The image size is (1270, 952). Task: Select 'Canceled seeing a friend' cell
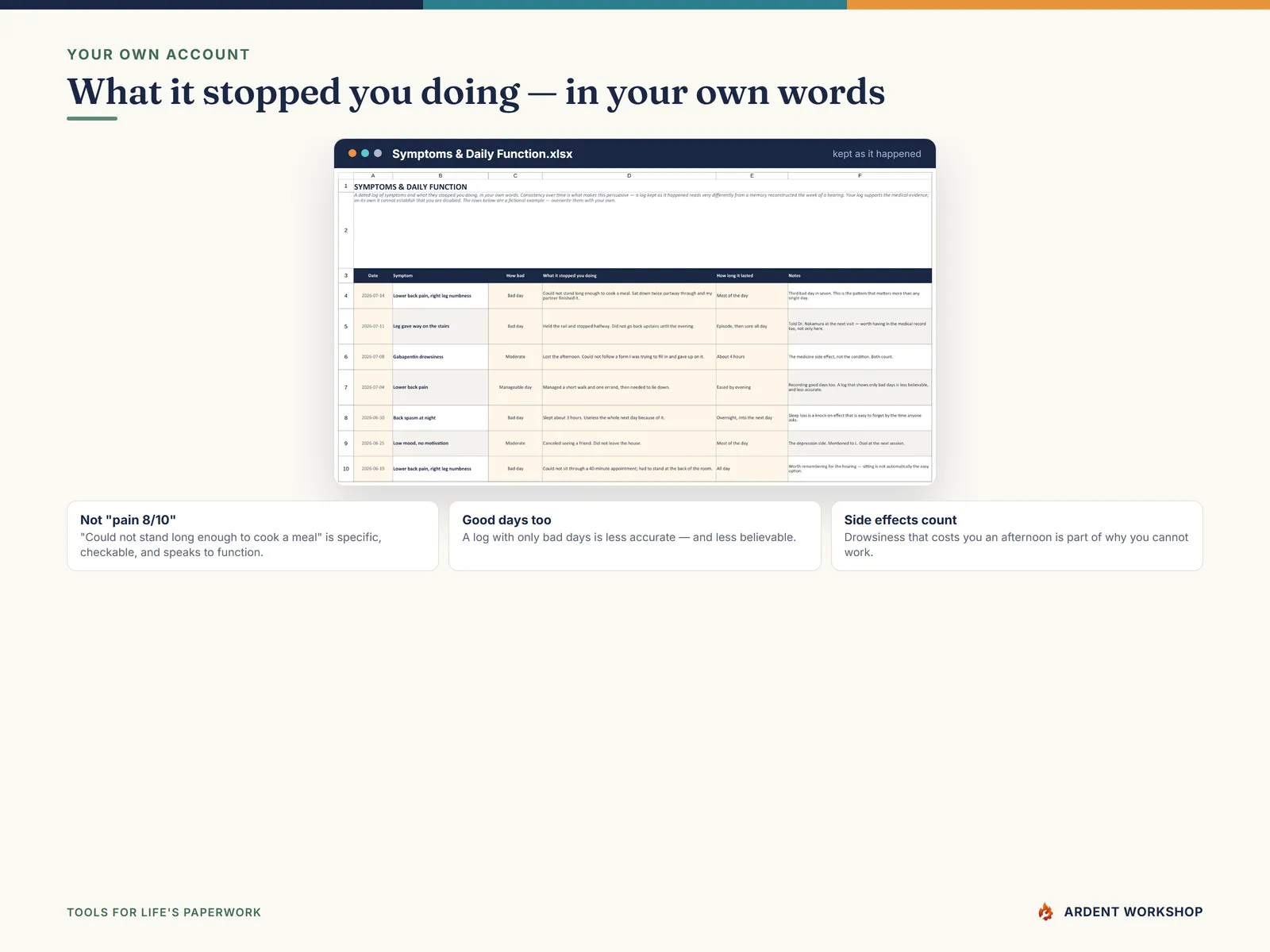(x=629, y=443)
